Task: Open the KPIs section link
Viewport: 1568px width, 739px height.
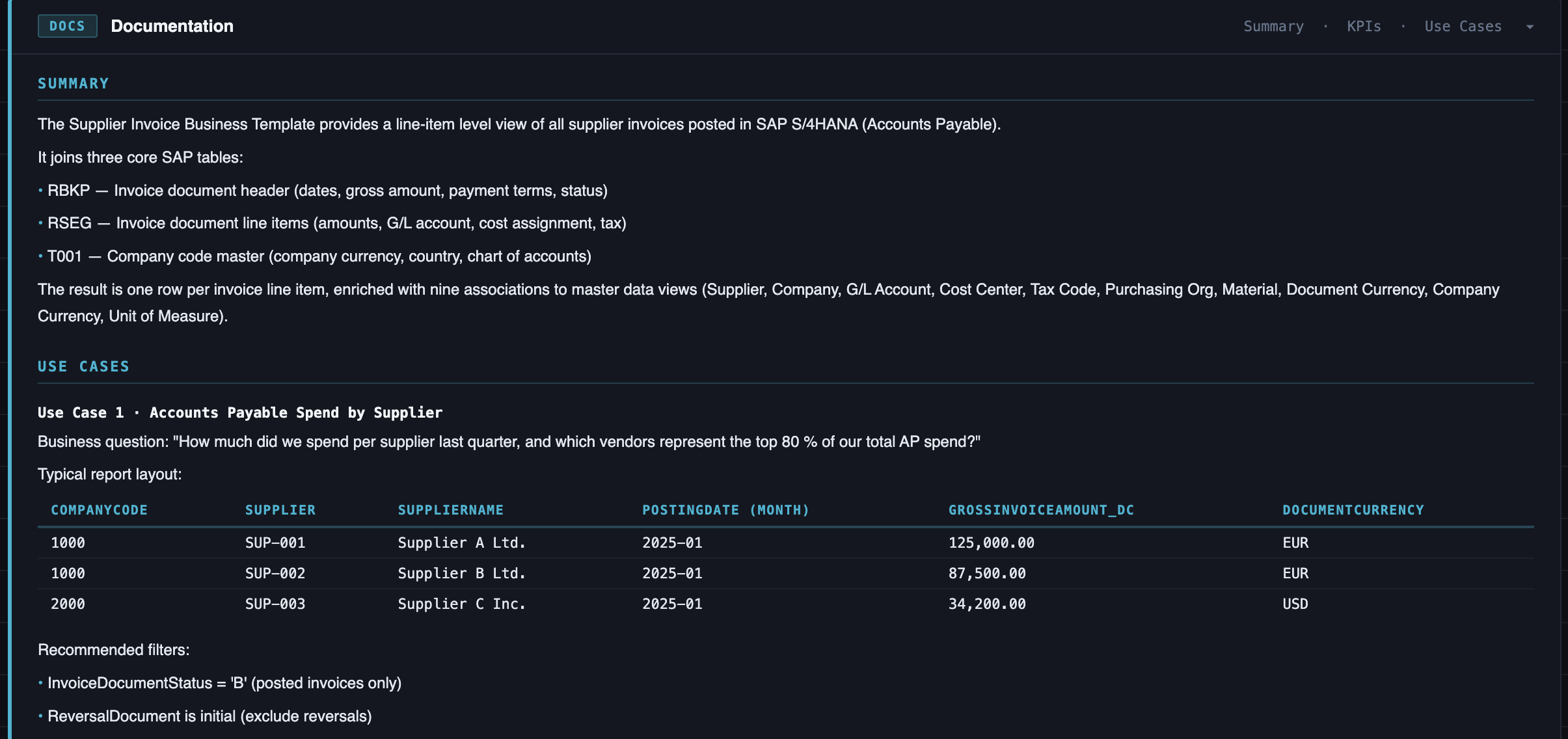Action: pyautogui.click(x=1364, y=26)
